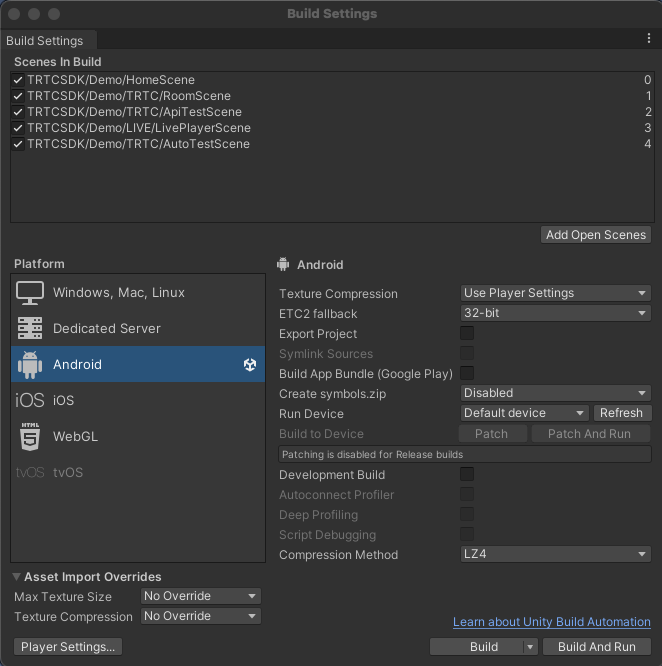
Task: Open the Learn about Unity Build Automation link
Action: click(x=551, y=622)
